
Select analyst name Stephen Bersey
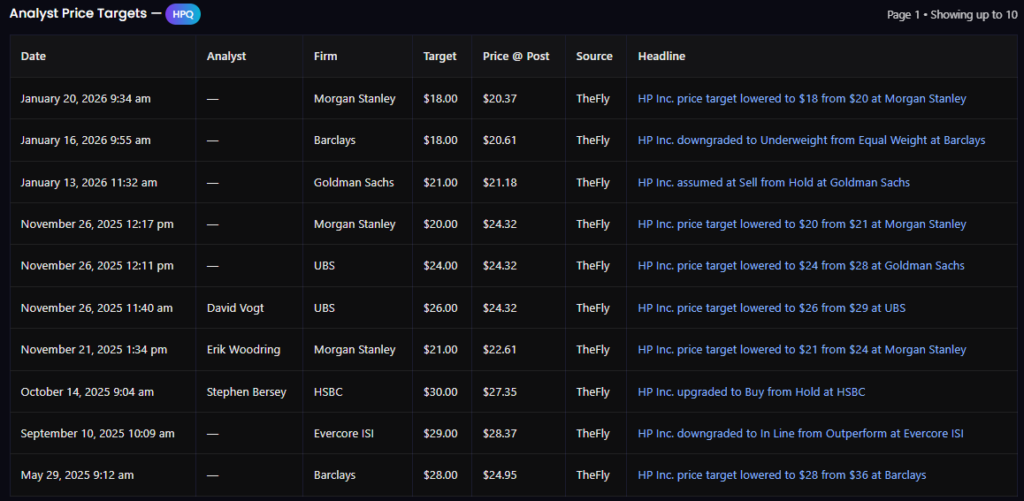click(x=246, y=392)
